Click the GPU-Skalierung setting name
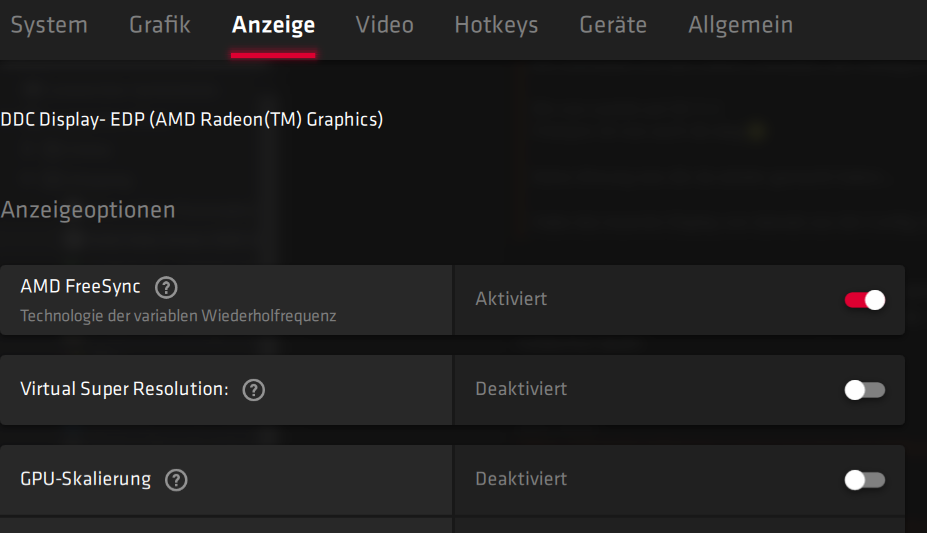Viewport: 927px width, 533px height. tap(86, 479)
